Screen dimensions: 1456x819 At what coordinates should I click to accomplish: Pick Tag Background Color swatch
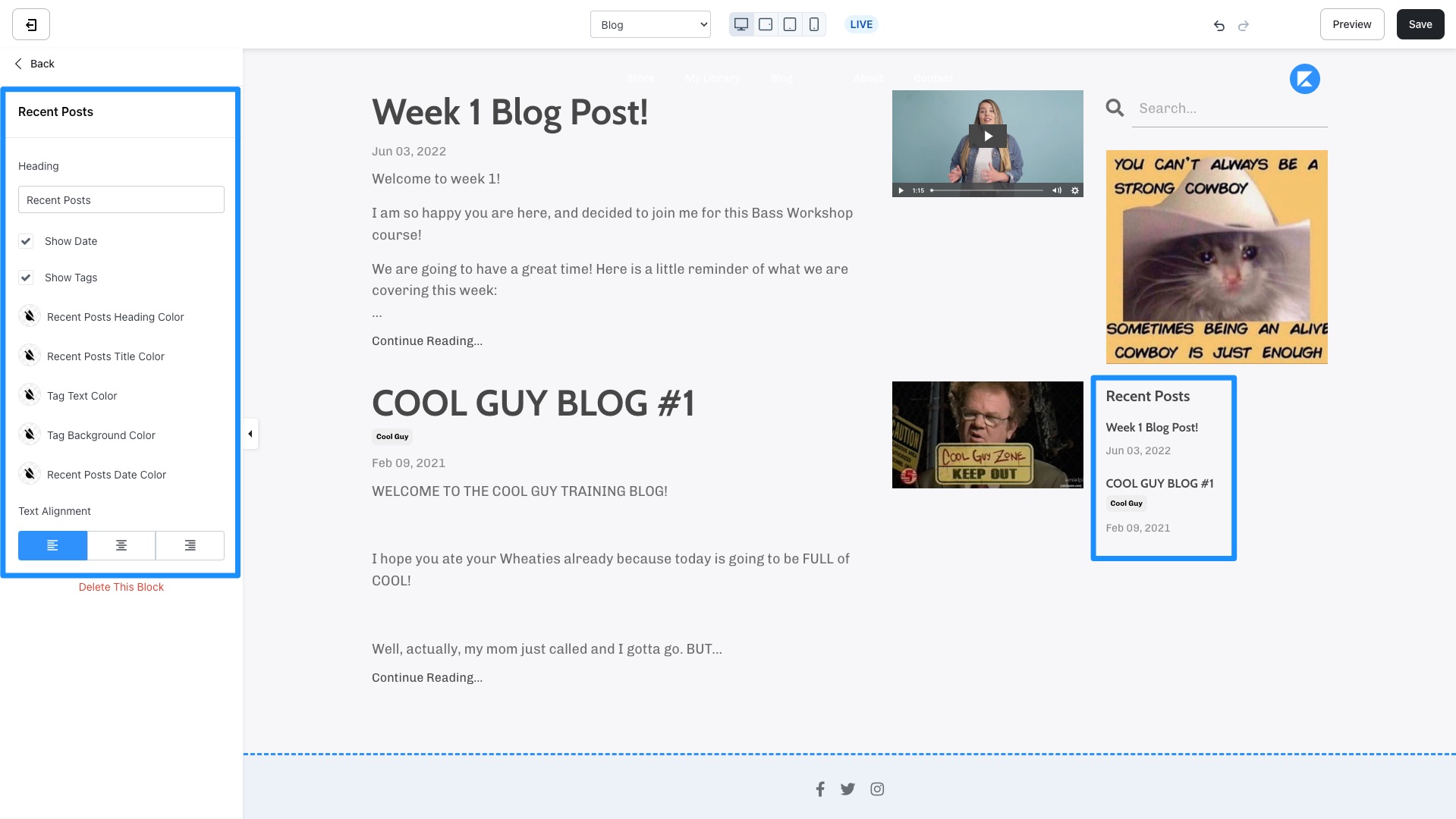pos(30,435)
